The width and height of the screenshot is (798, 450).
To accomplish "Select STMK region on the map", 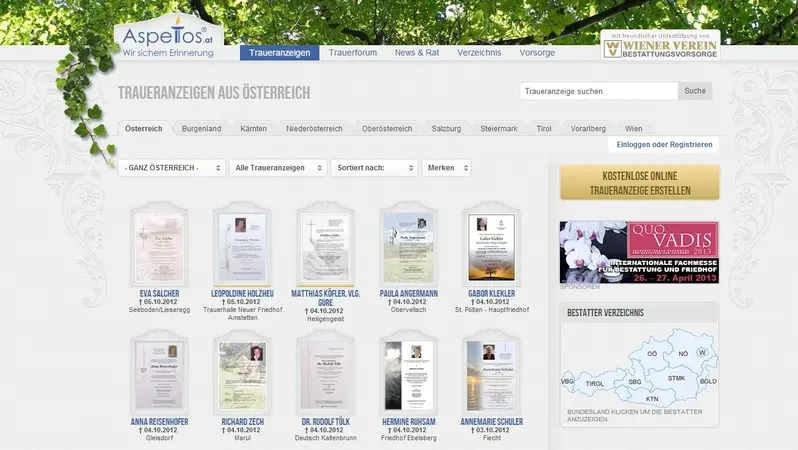I will [x=676, y=378].
